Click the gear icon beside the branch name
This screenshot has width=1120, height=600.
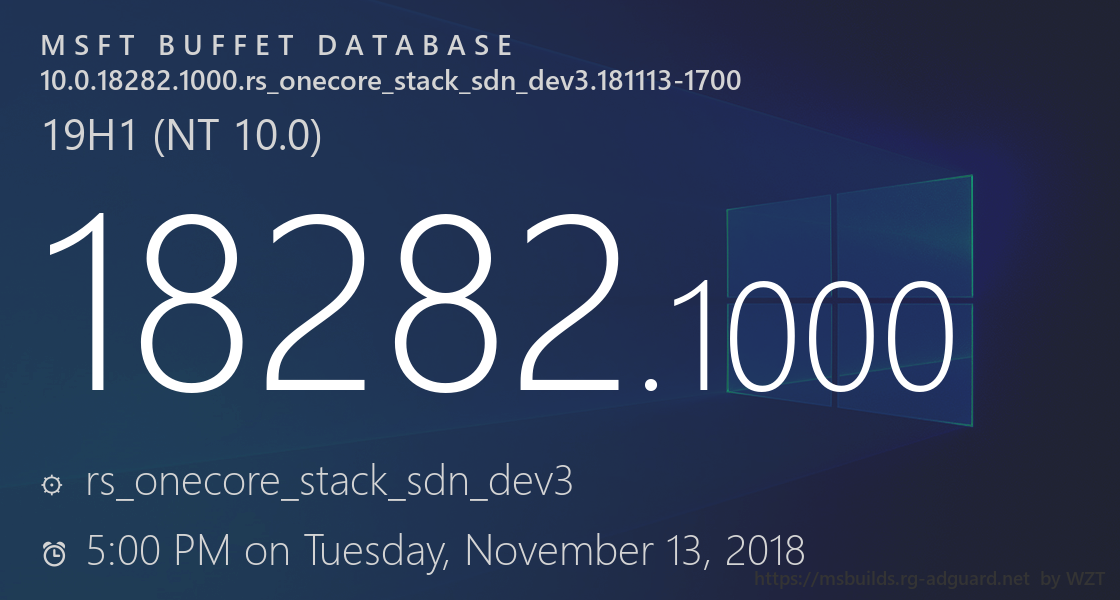click(x=50, y=486)
